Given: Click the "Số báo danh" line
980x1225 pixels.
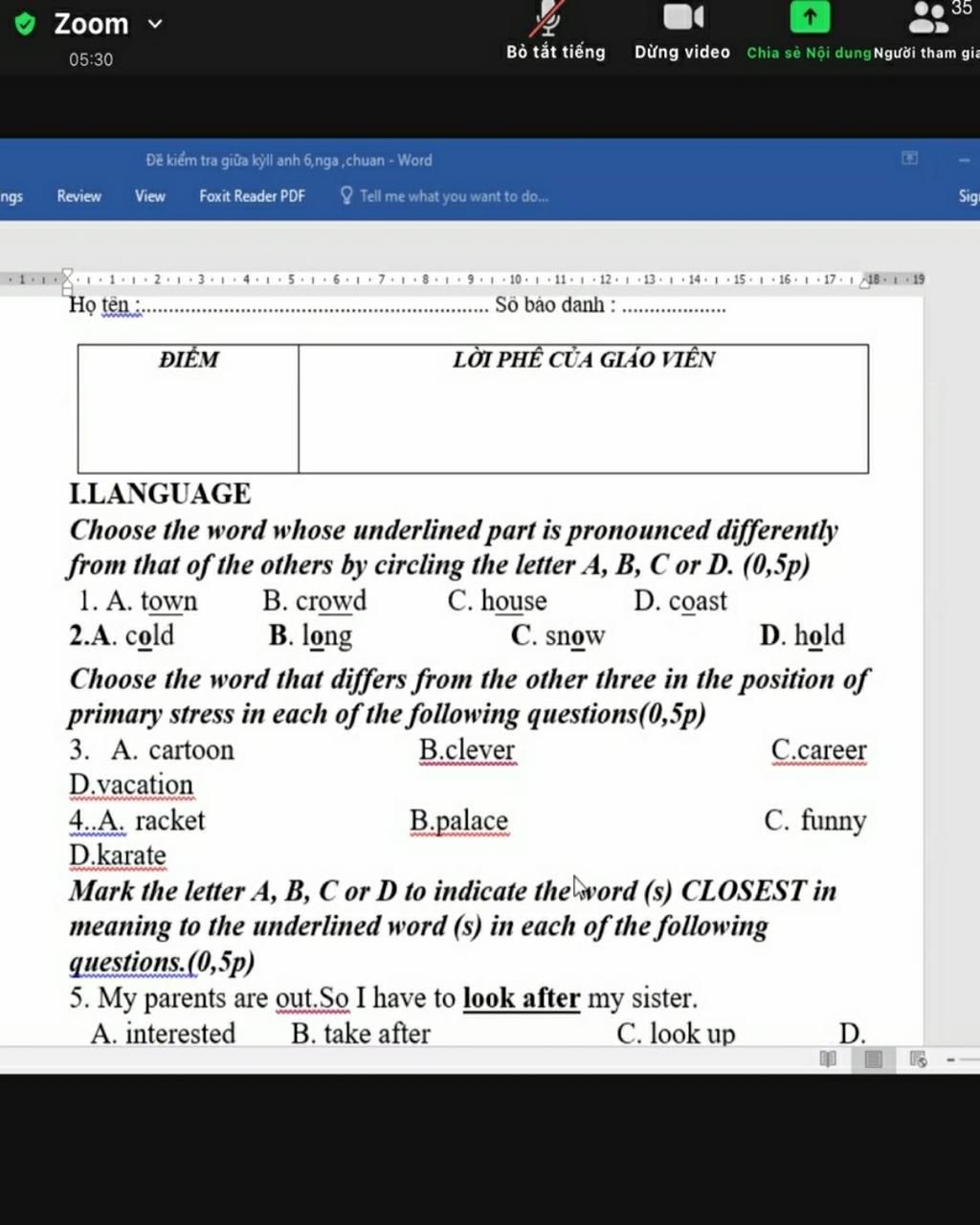Looking at the screenshot, I should 611,305.
